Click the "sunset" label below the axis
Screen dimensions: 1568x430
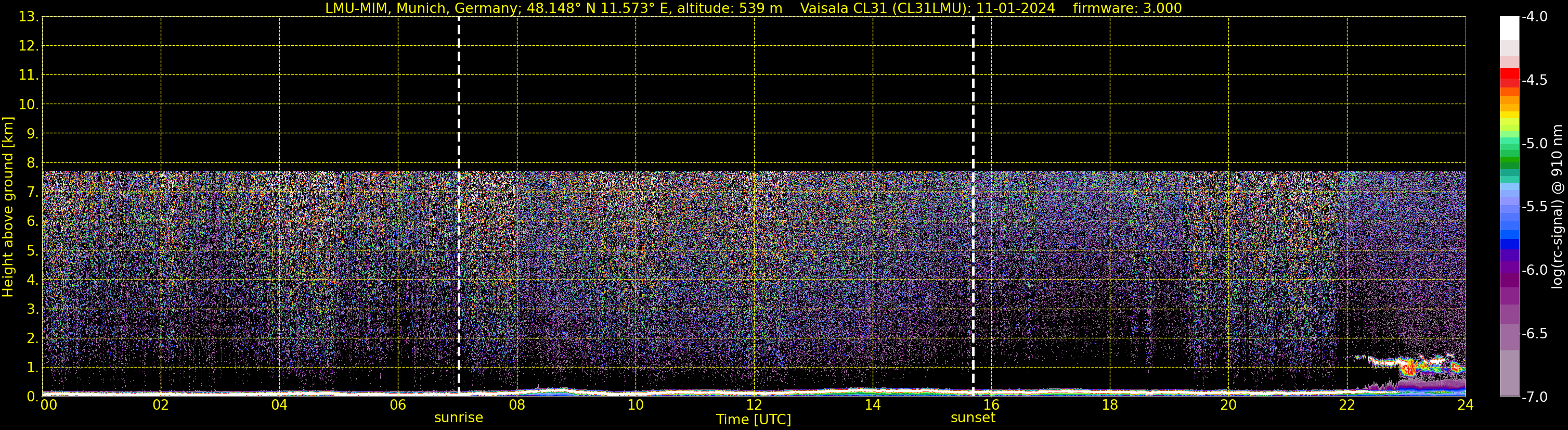[x=973, y=418]
